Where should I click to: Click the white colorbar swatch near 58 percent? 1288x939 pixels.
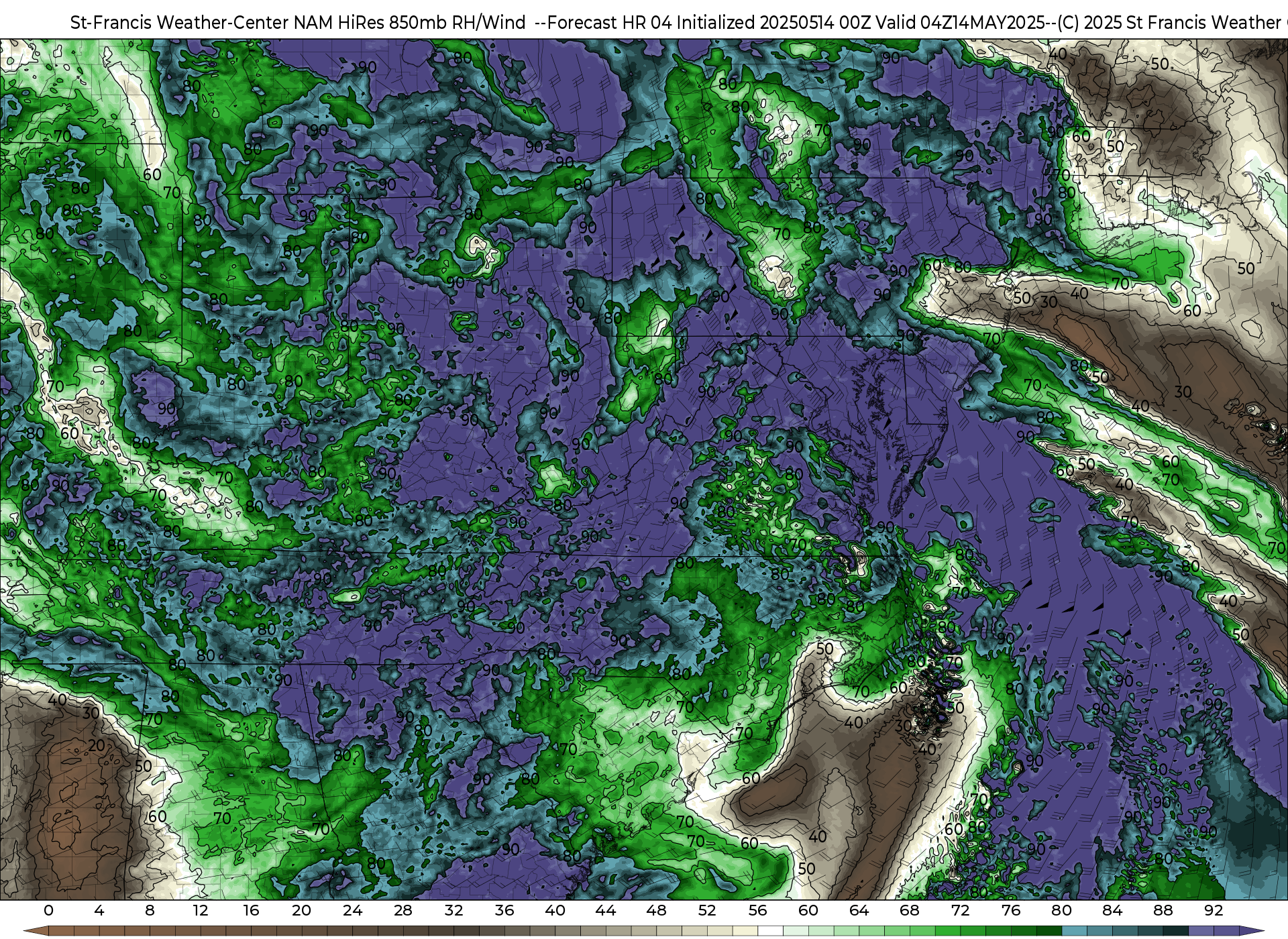[x=770, y=931]
